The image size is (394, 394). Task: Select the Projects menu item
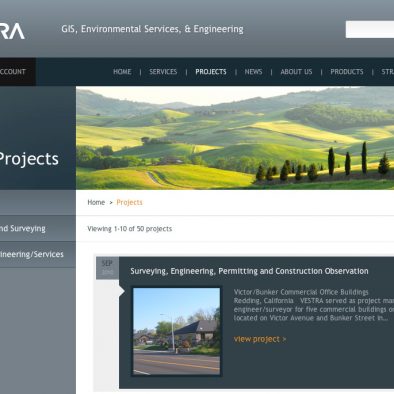(x=211, y=72)
